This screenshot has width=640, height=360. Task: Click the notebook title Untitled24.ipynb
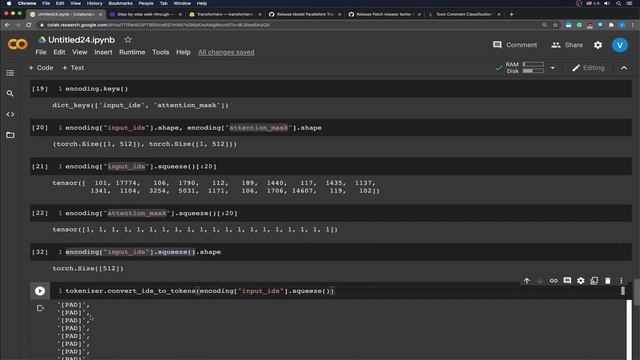(x=82, y=40)
